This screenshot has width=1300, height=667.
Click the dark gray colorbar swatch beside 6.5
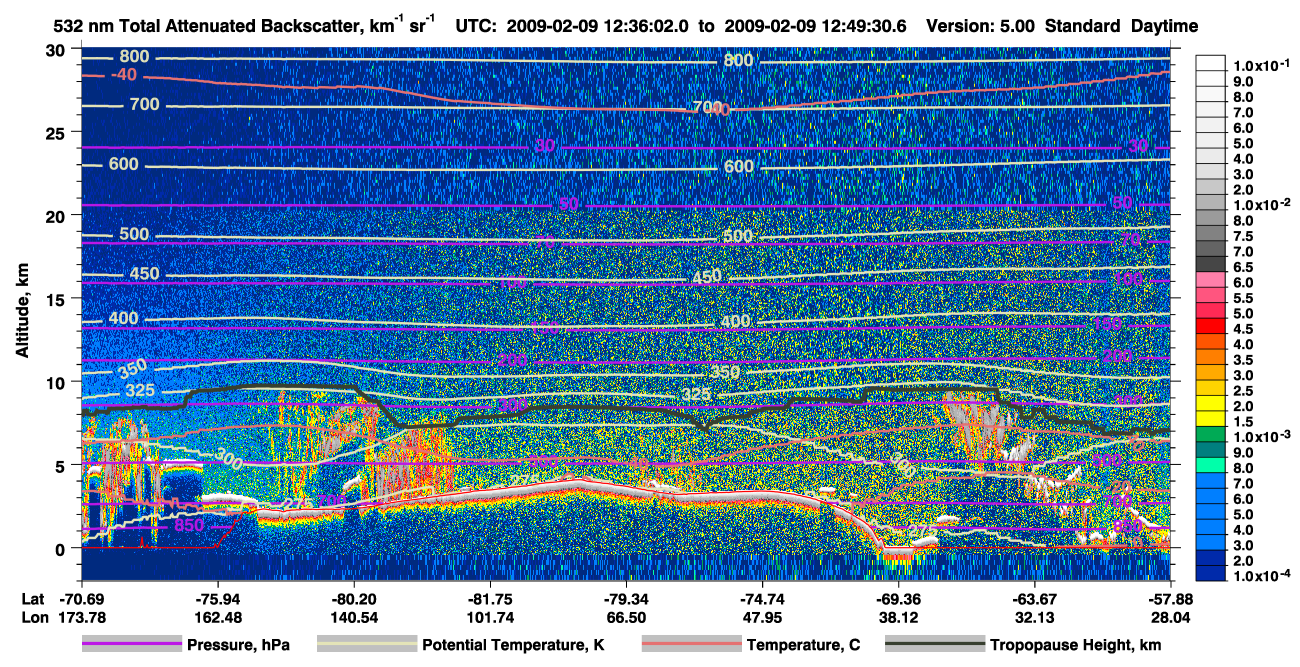(x=1211, y=264)
